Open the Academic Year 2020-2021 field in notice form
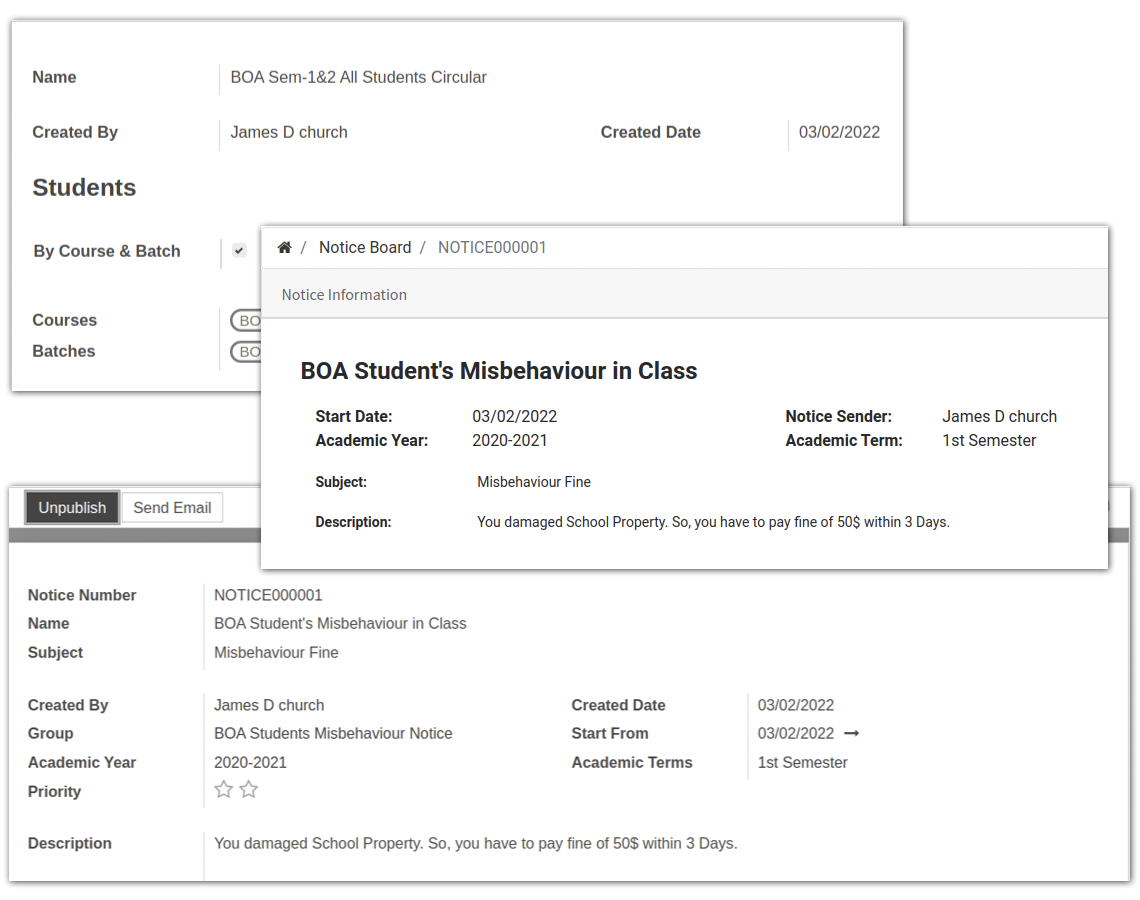This screenshot has height=900, width=1140. tap(250, 763)
